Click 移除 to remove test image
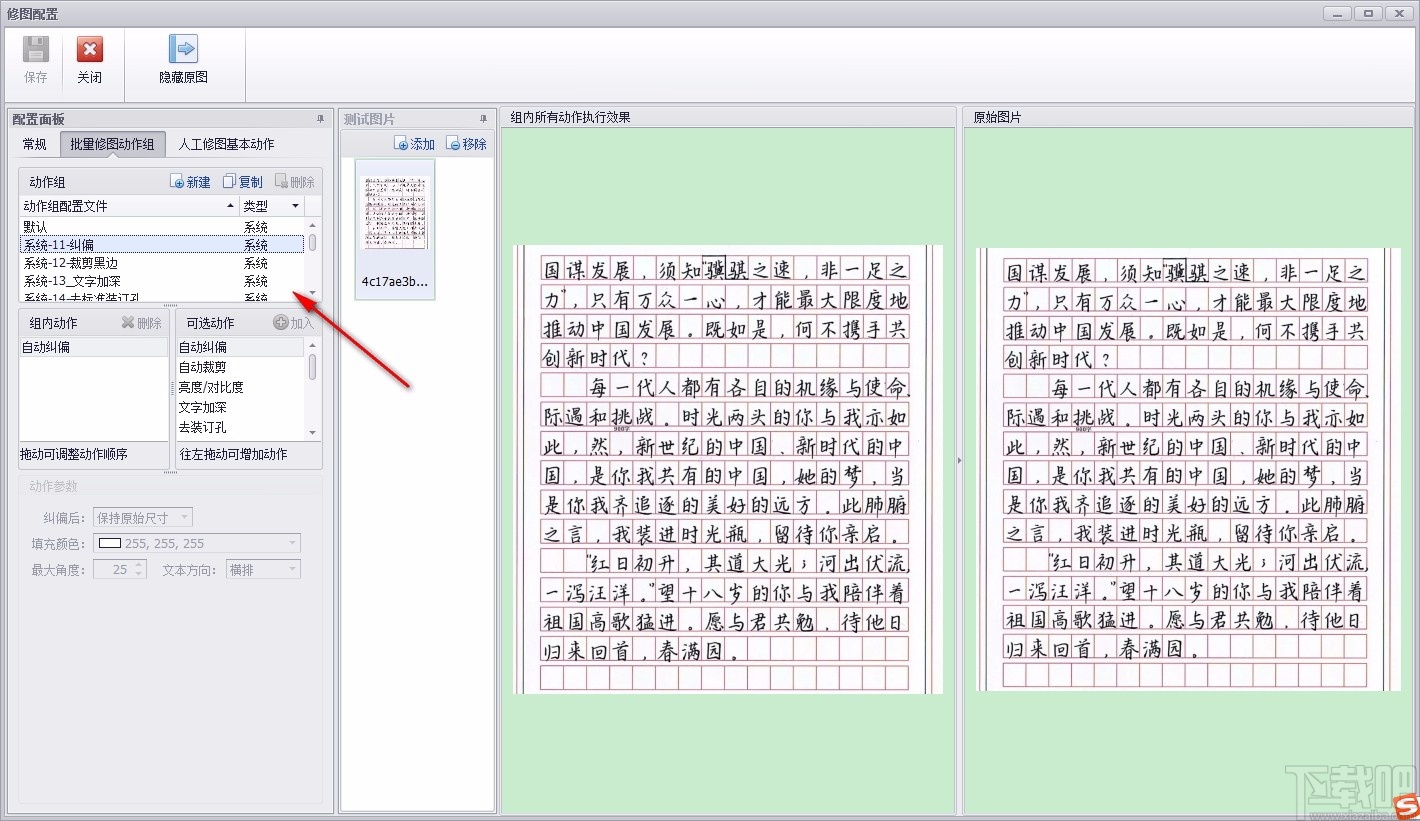The width and height of the screenshot is (1420, 821). point(467,144)
